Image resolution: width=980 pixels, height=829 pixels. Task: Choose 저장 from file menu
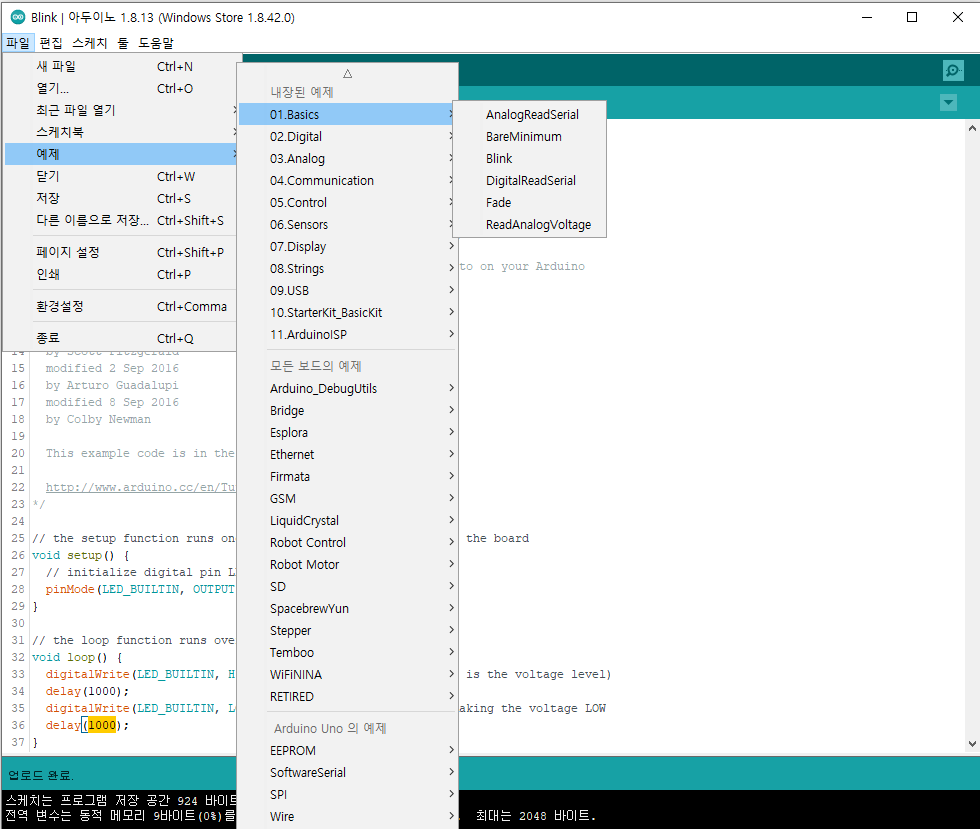pos(121,198)
